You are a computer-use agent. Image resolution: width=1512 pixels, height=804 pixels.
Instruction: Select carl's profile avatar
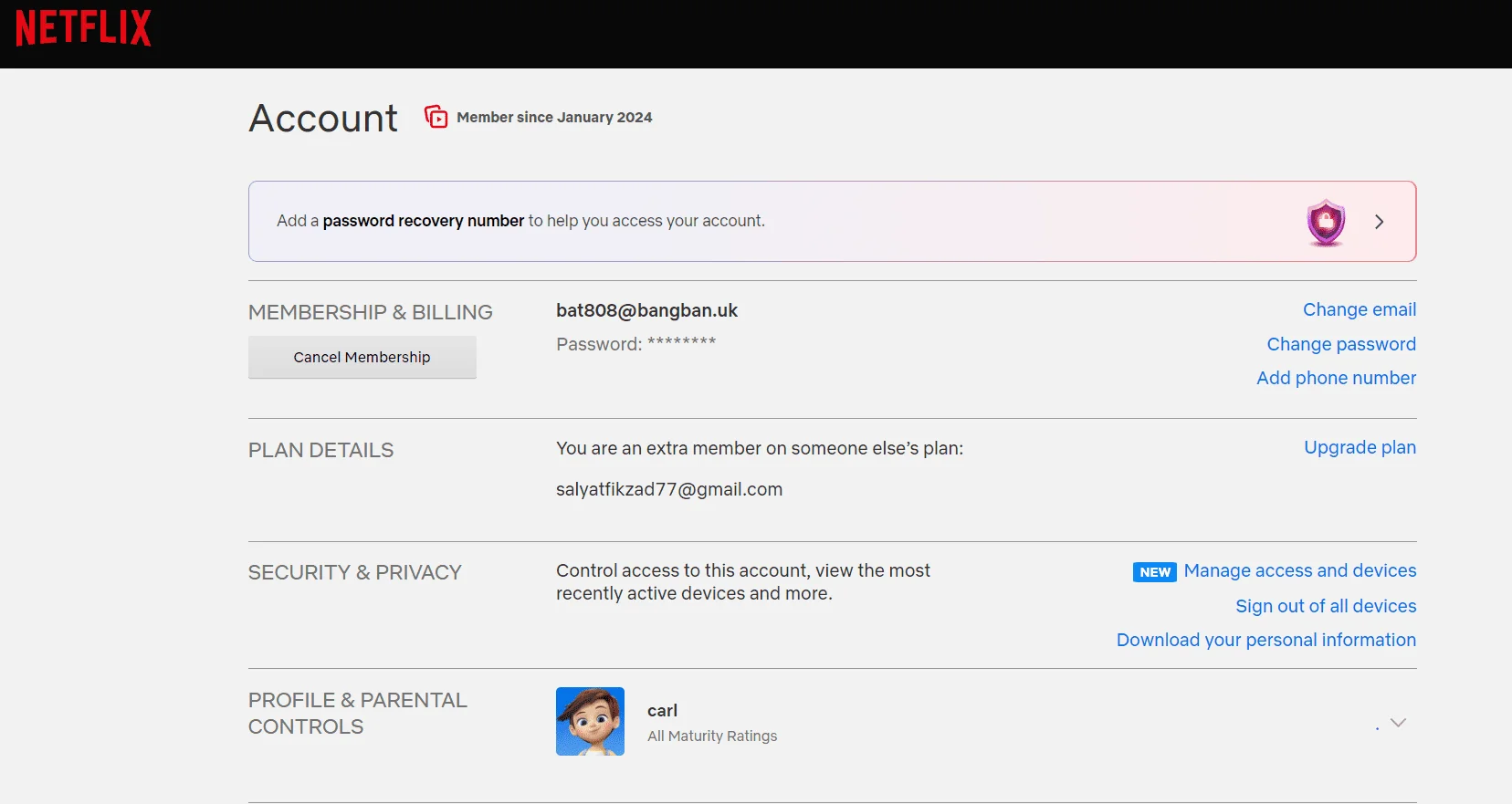click(x=590, y=721)
